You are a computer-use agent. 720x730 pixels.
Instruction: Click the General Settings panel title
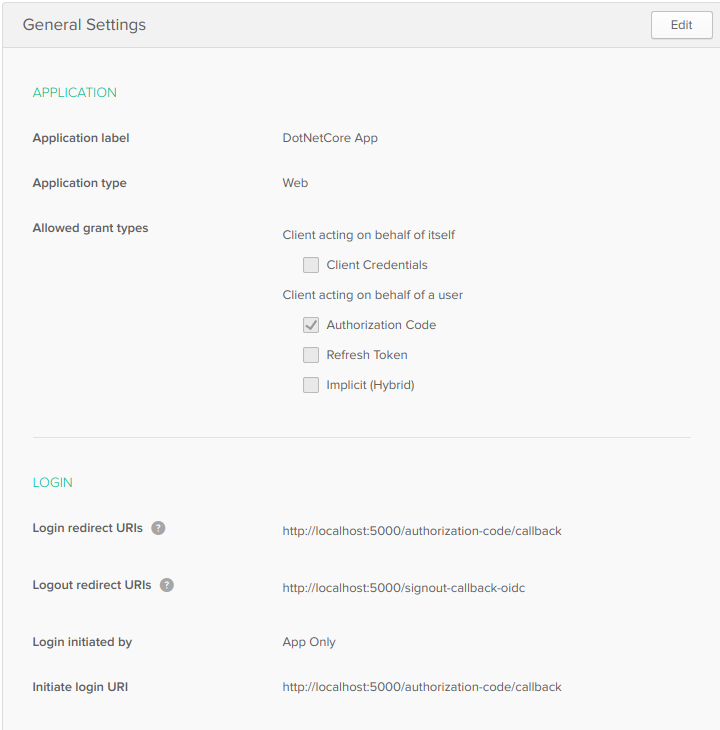pos(84,25)
